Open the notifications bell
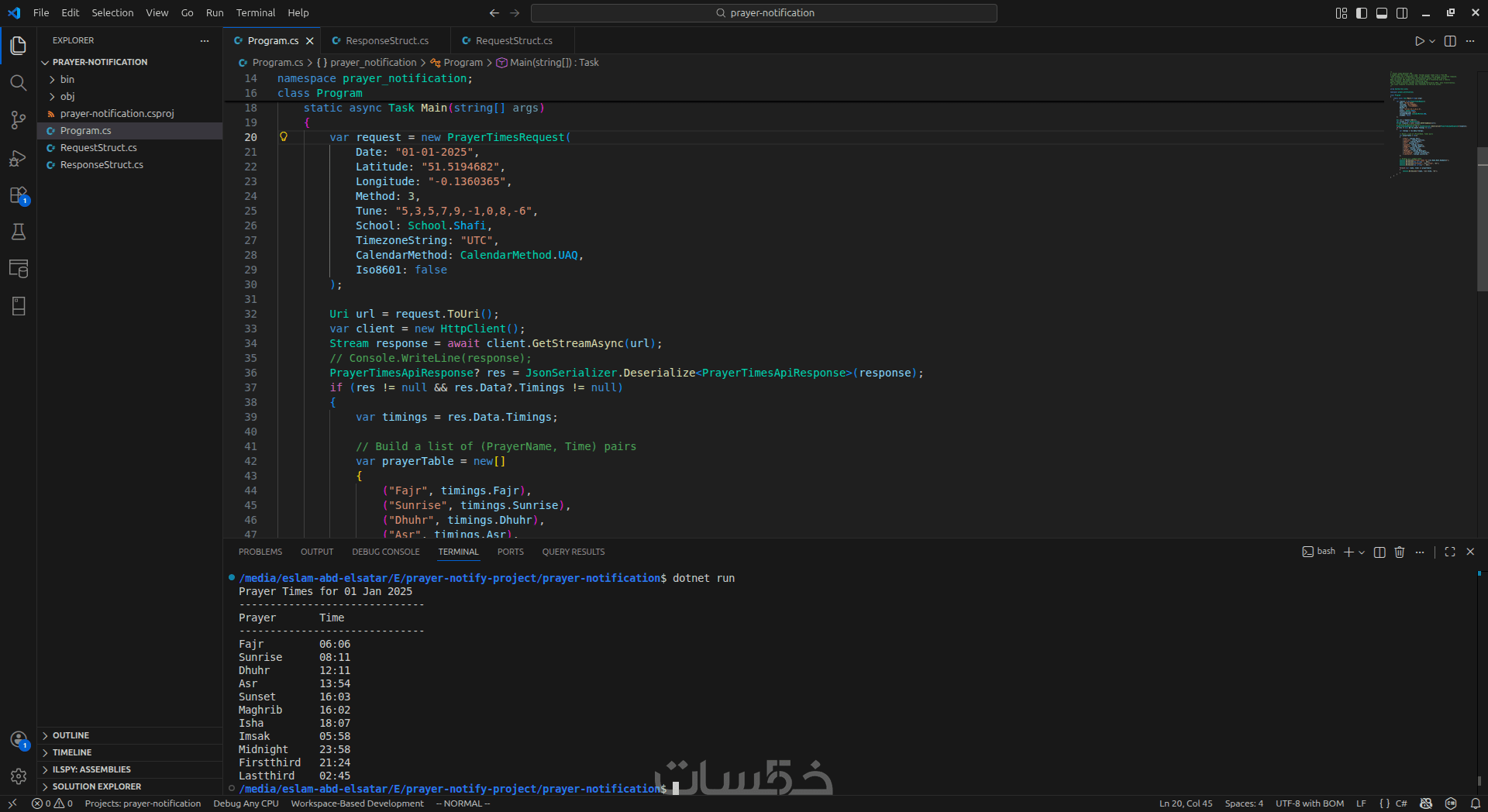The height and width of the screenshot is (812, 1488). (x=1476, y=803)
